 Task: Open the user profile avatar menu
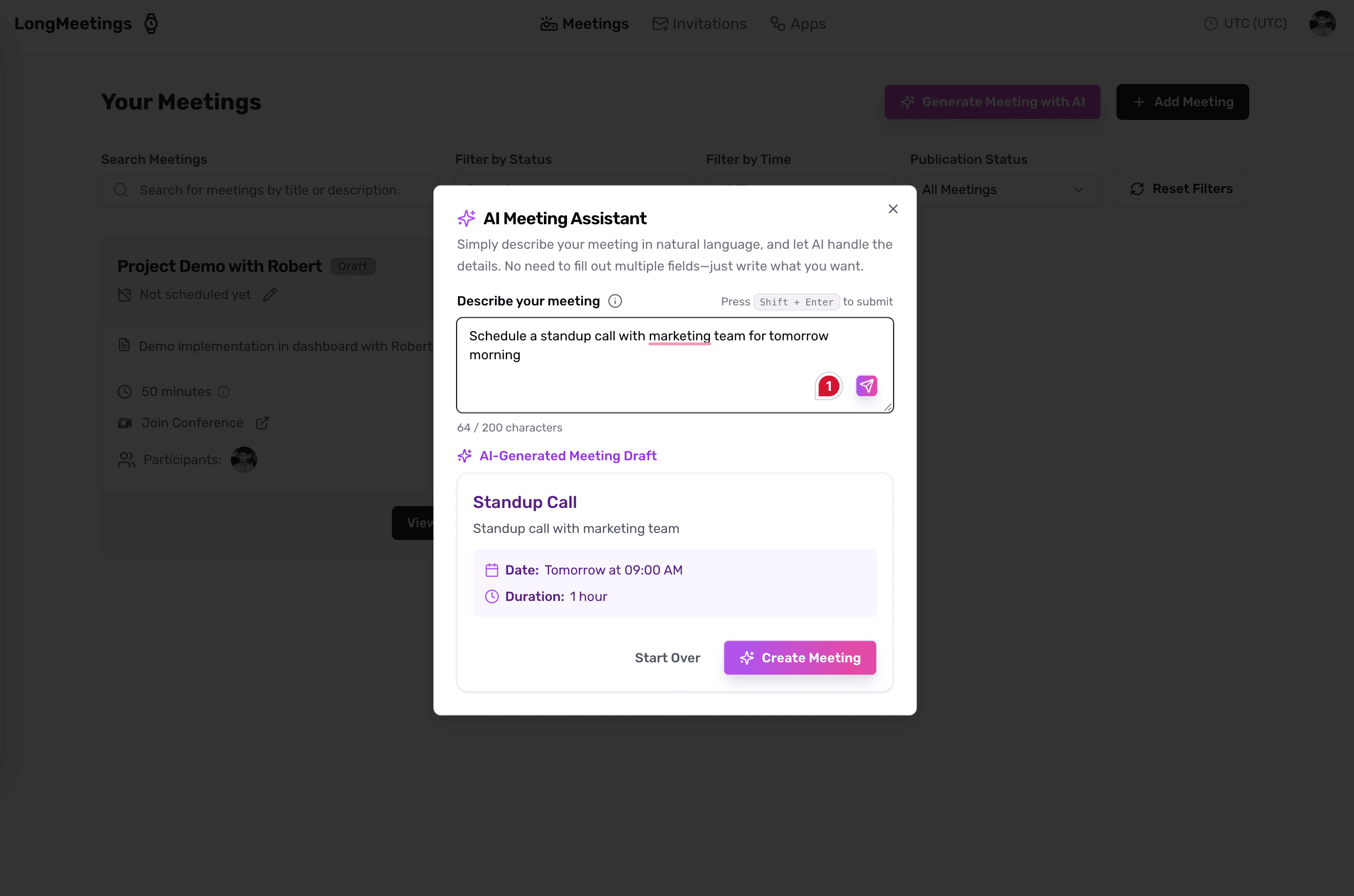click(x=1322, y=24)
